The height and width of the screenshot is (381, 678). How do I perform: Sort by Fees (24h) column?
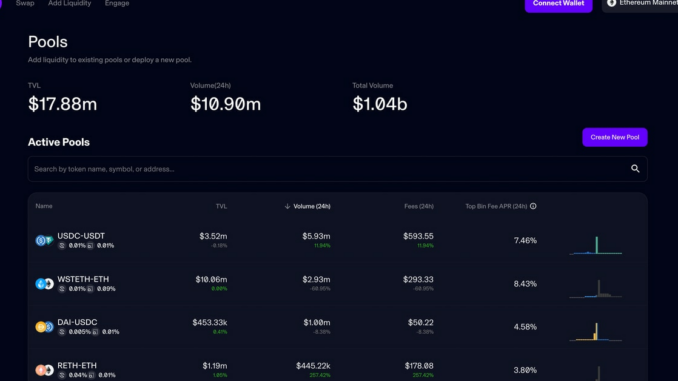(x=419, y=206)
